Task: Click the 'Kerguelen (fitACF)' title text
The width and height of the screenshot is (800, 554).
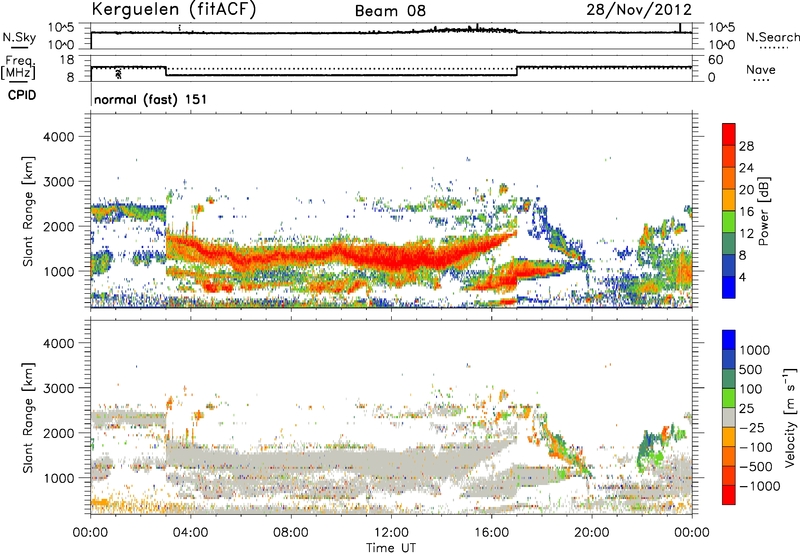Action: (x=174, y=9)
